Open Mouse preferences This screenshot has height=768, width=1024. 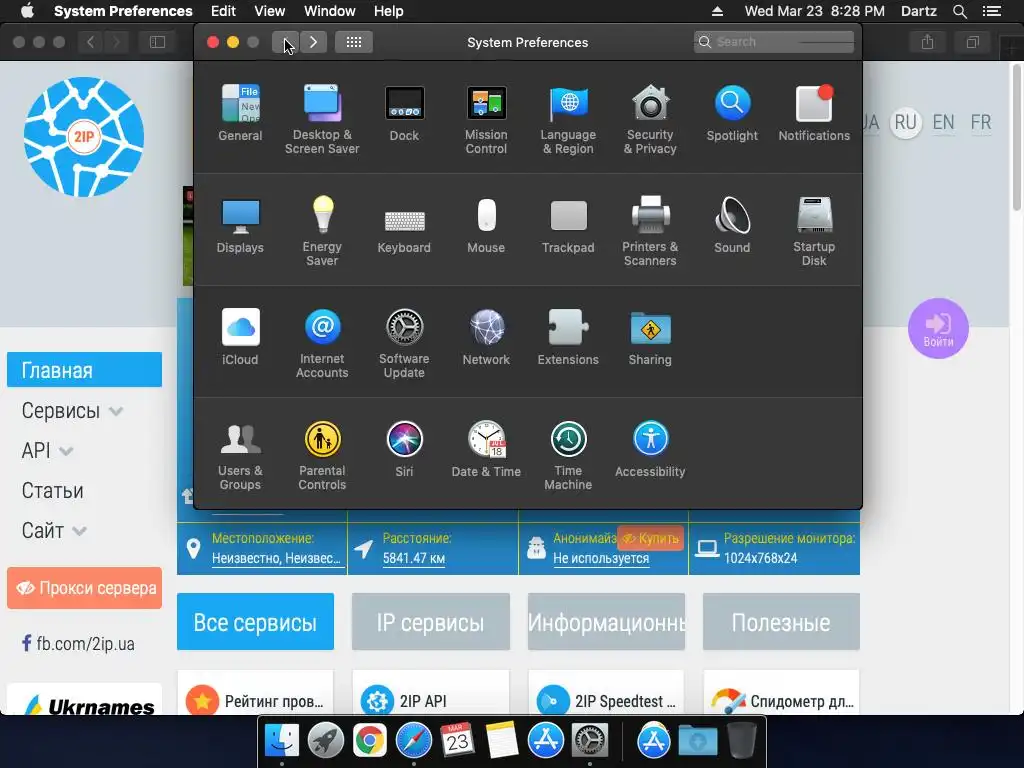[x=486, y=225]
